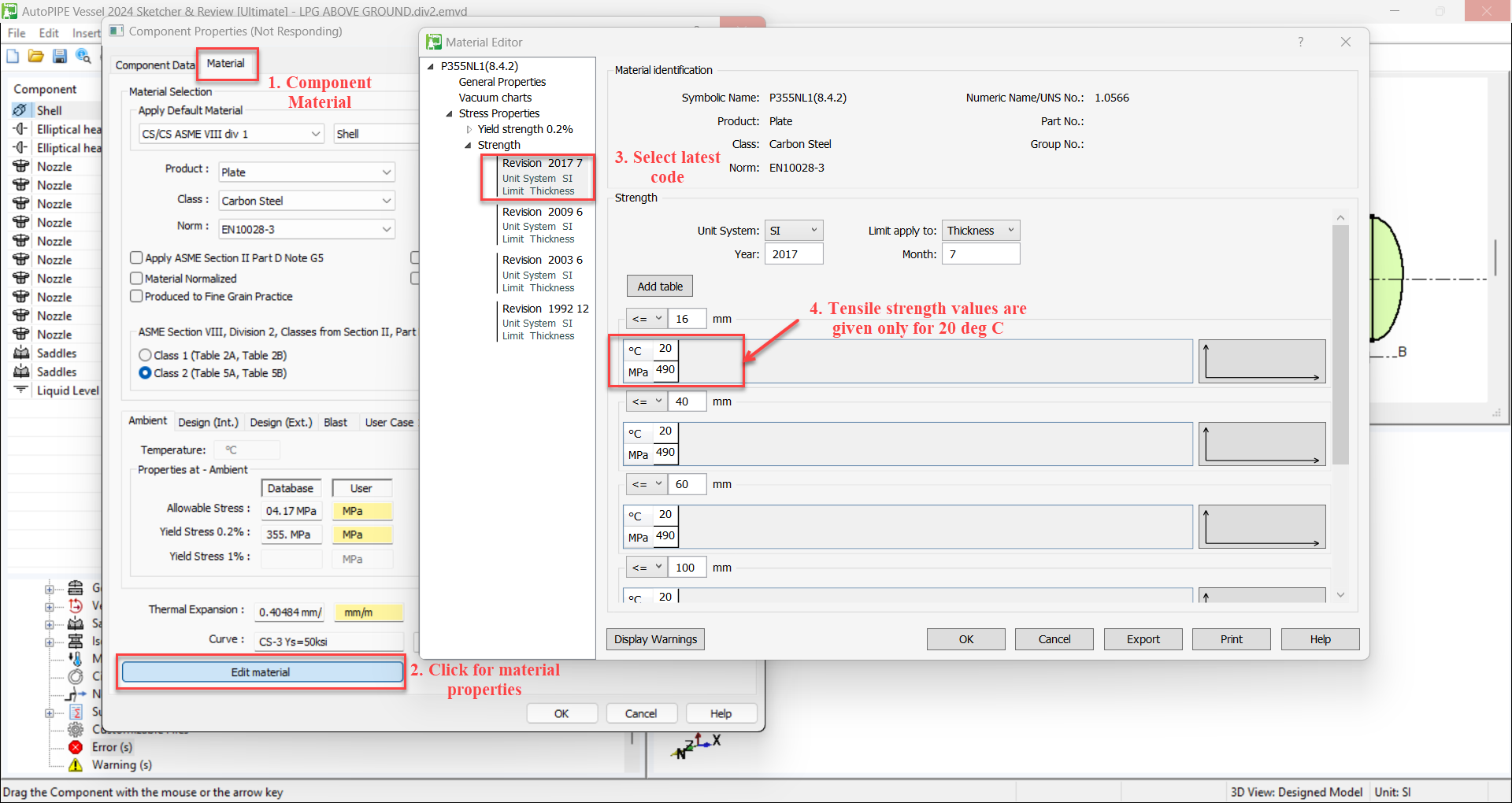Click the red Error (s) icon
The width and height of the screenshot is (1512, 803).
pos(76,747)
